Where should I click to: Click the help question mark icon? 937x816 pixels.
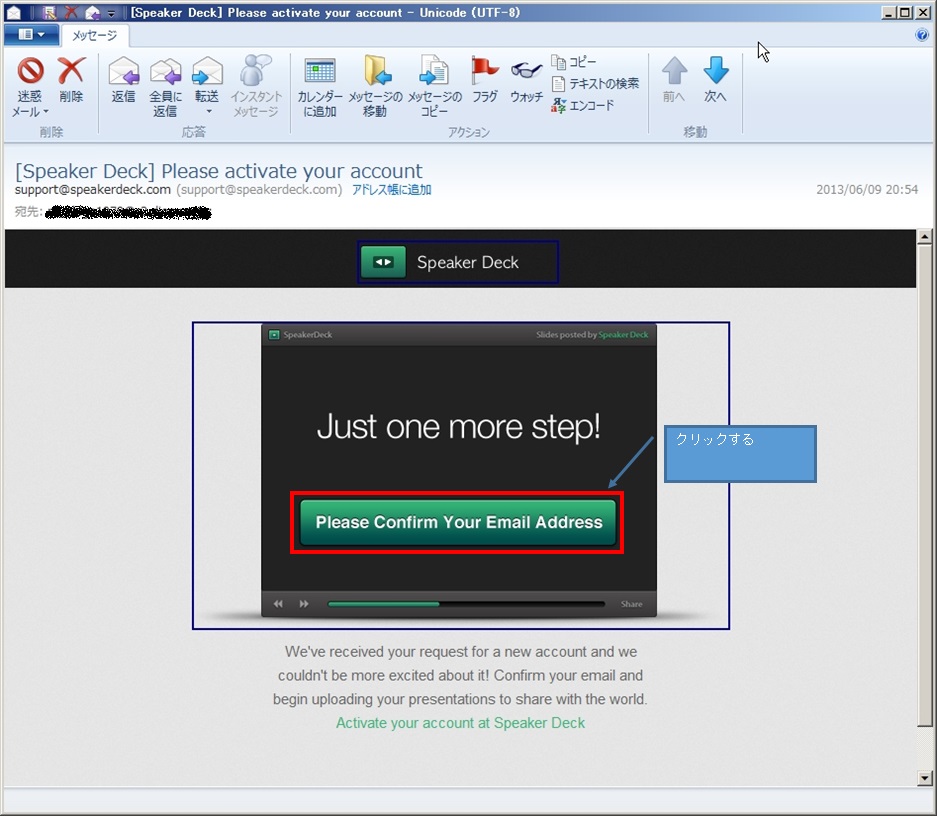[x=921, y=35]
